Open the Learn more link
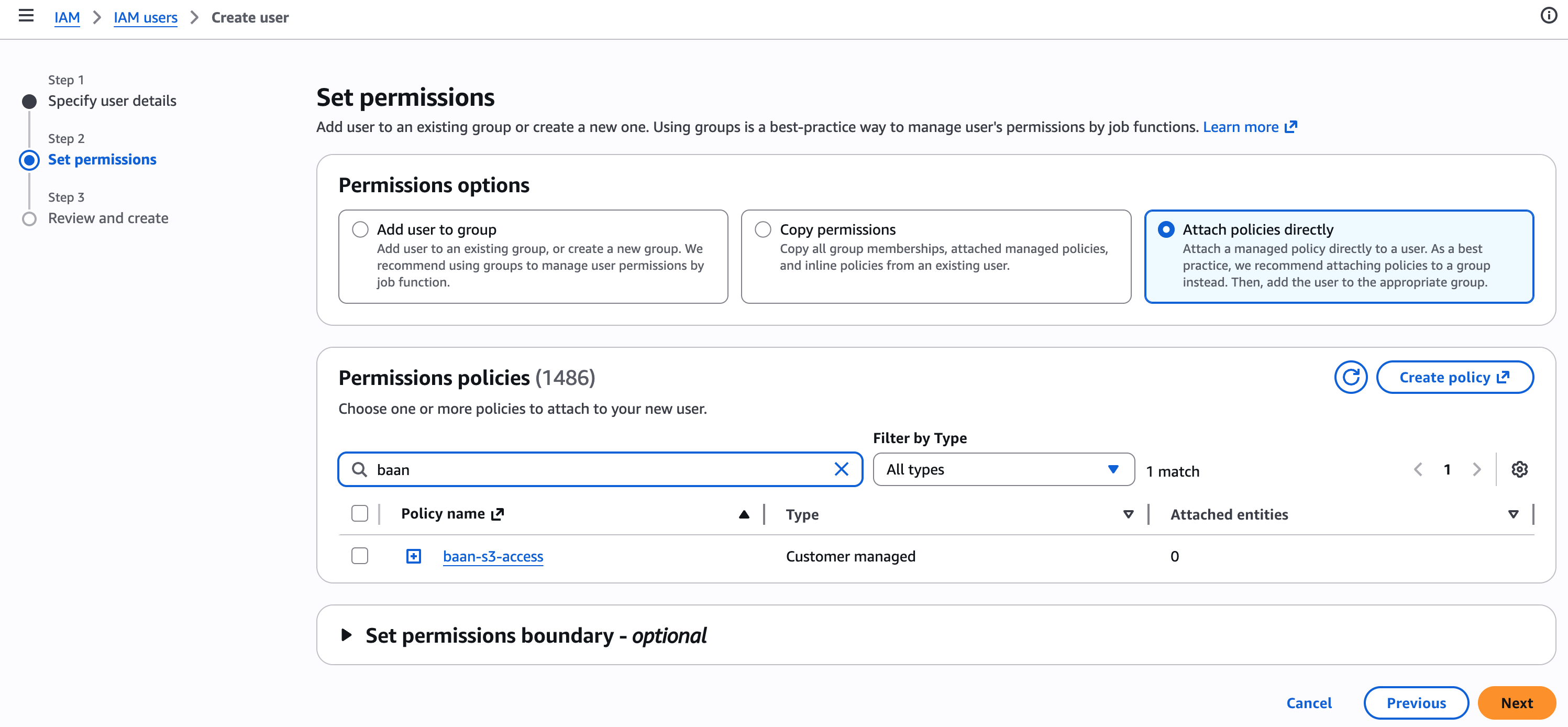1568x727 pixels. point(1250,127)
